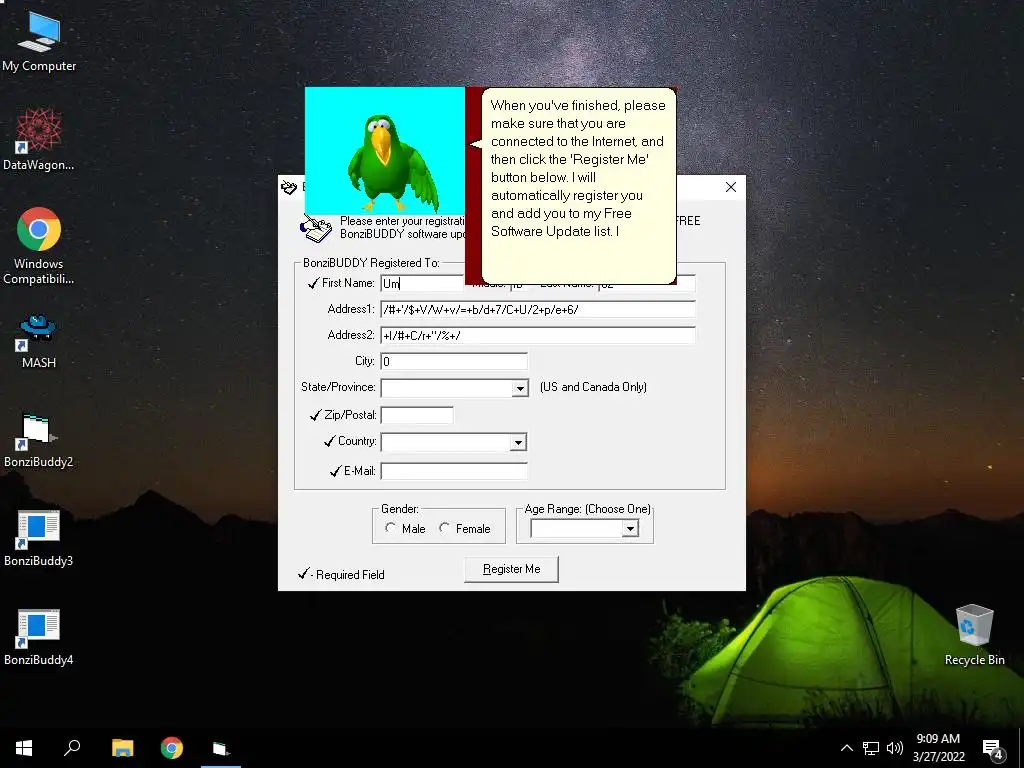The width and height of the screenshot is (1024, 768).
Task: Expand the Country dropdown
Action: click(518, 442)
